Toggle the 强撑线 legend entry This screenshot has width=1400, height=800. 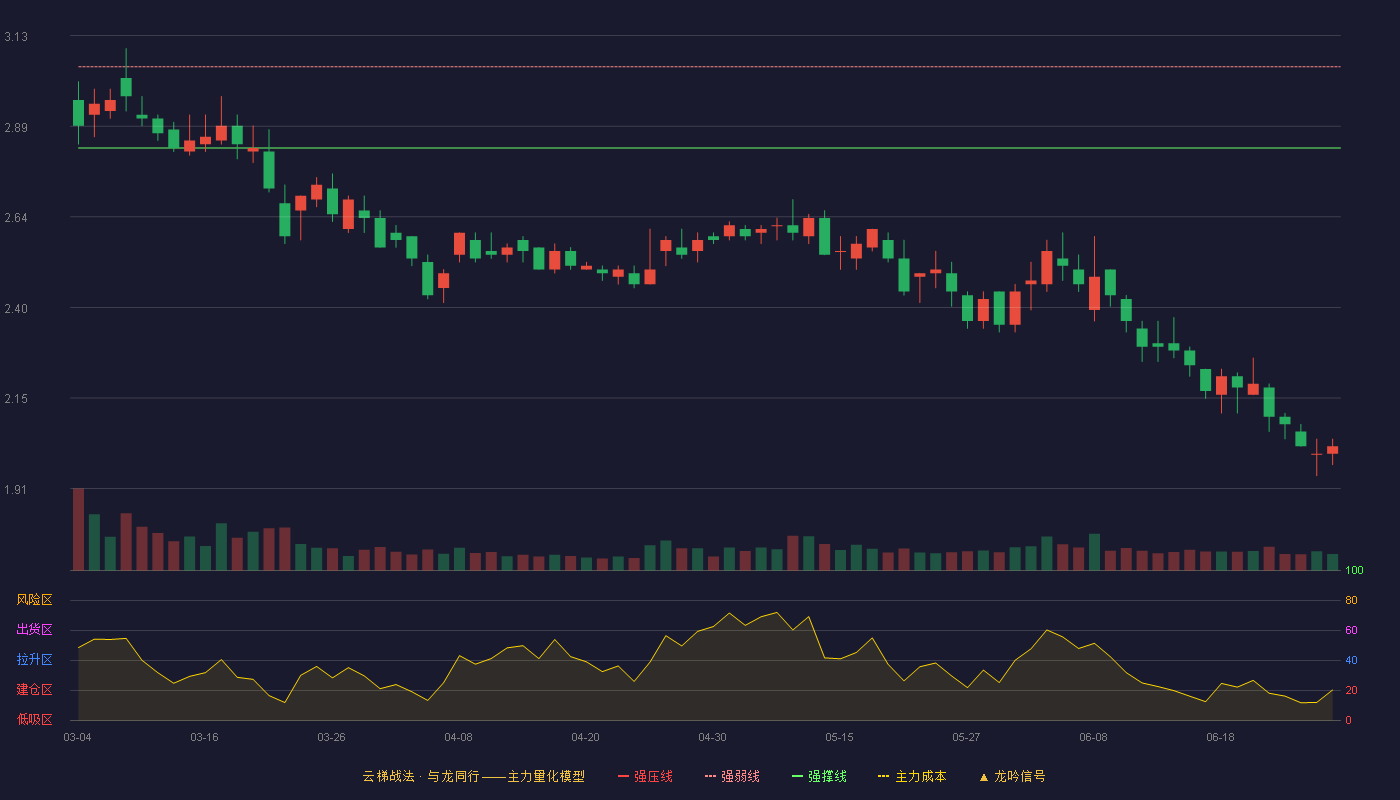(819, 776)
